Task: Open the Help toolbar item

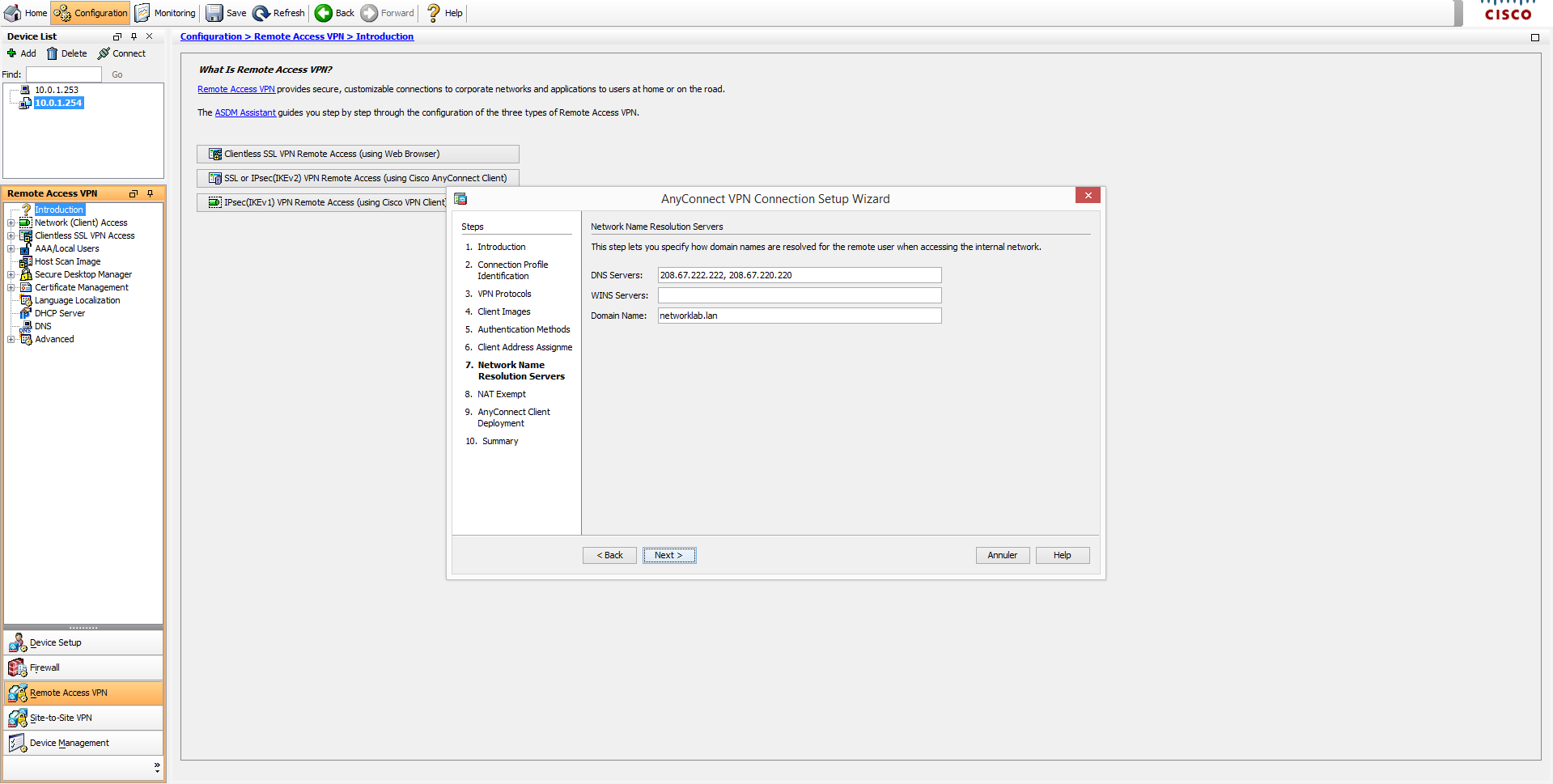Action: (x=444, y=13)
